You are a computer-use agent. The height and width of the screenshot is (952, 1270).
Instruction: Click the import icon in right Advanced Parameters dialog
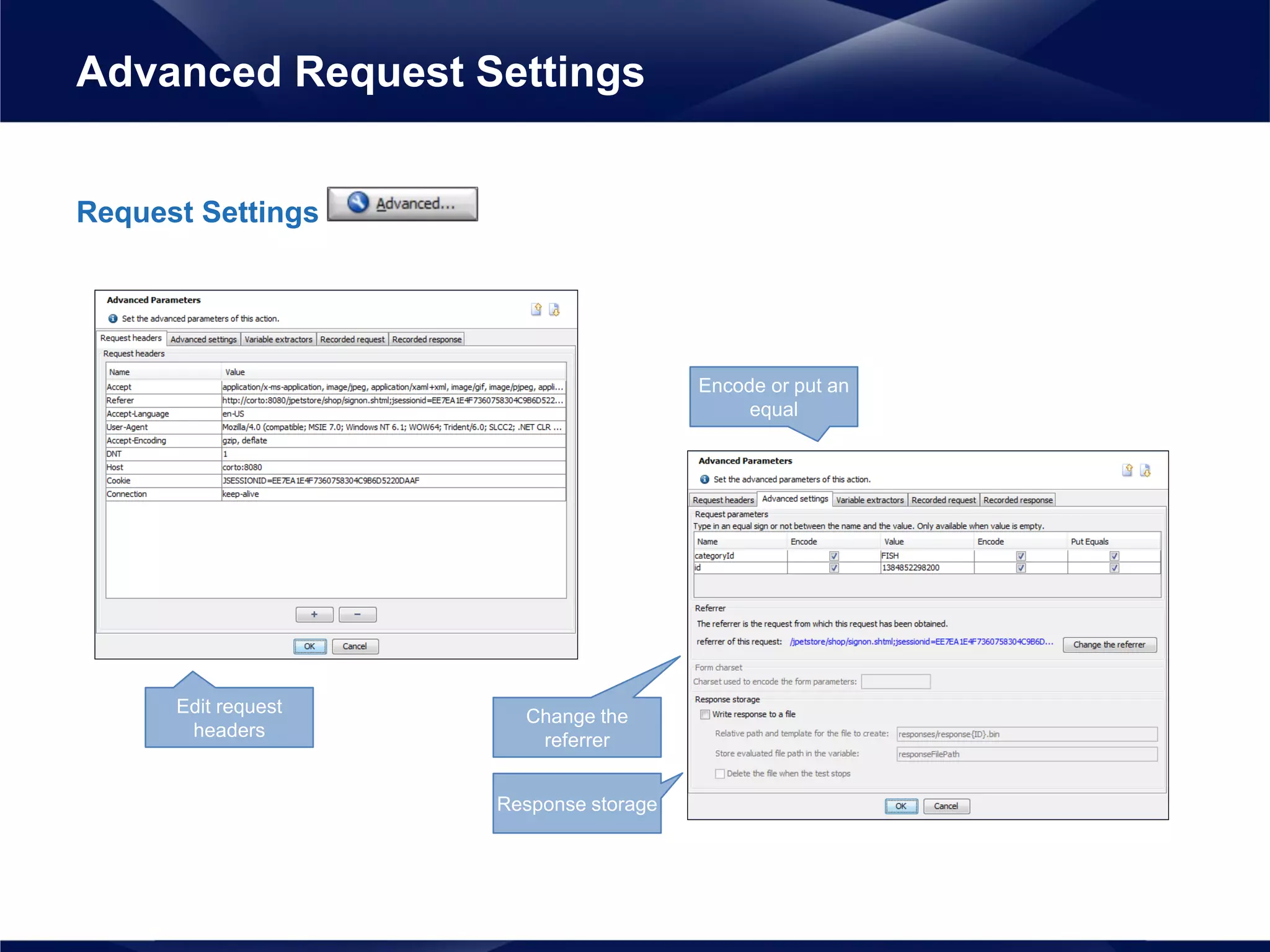coord(1127,470)
